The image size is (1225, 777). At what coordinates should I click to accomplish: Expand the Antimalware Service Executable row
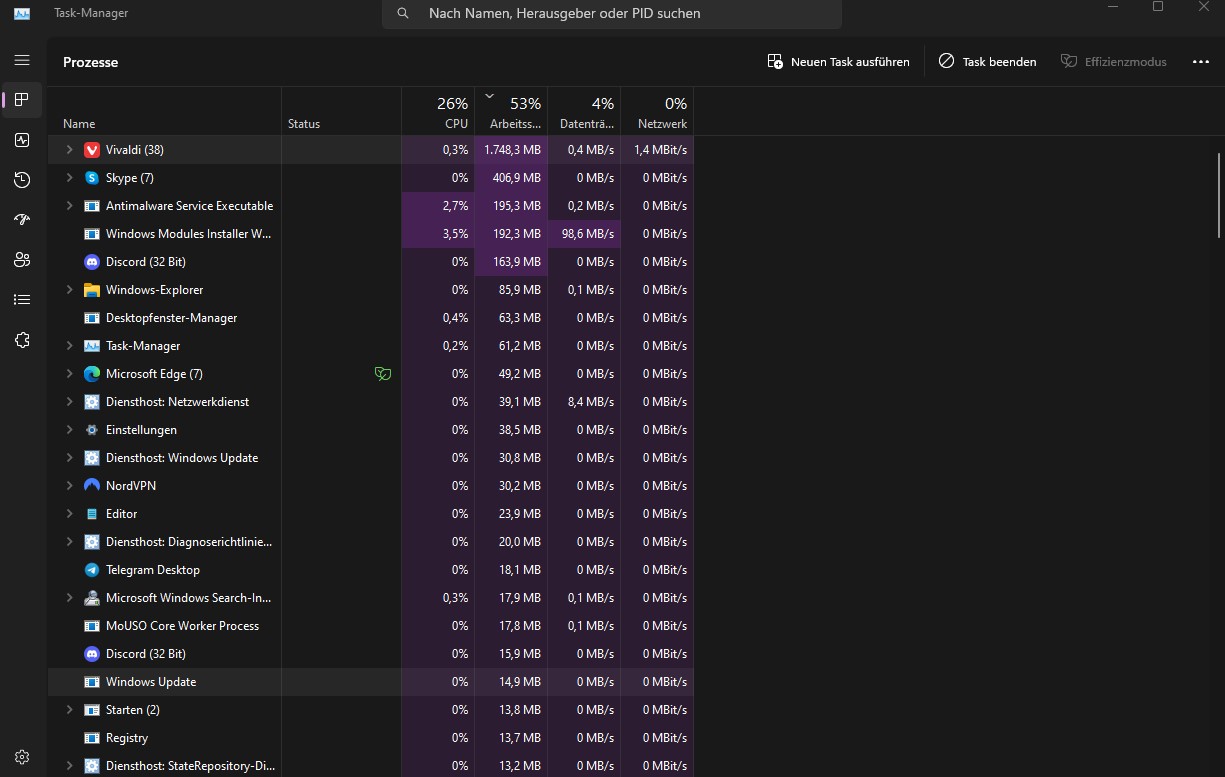[69, 206]
